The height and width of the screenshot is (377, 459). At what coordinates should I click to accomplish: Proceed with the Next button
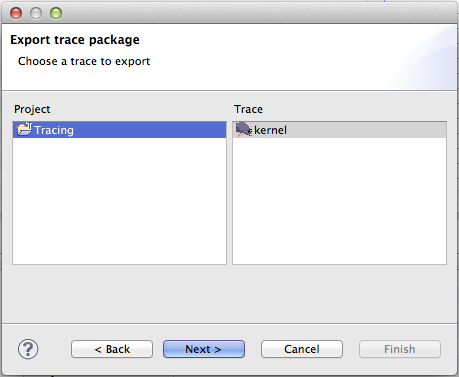[204, 349]
